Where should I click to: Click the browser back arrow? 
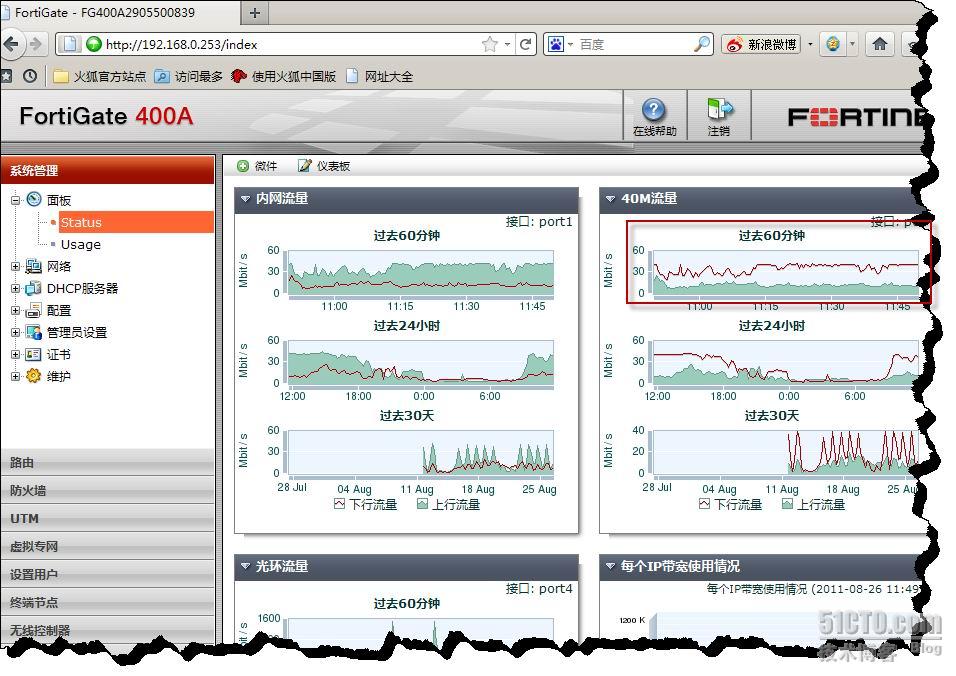click(11, 44)
